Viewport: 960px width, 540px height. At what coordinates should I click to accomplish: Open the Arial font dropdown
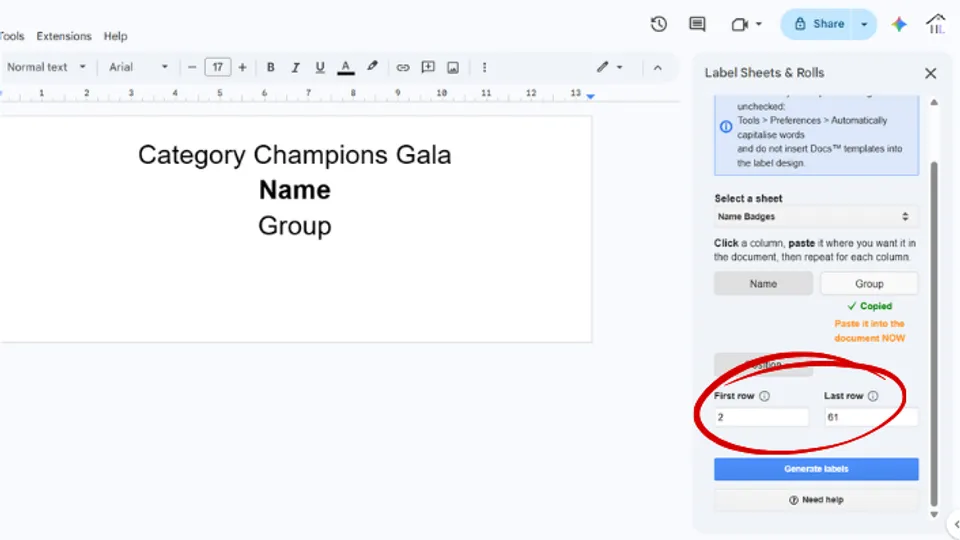point(138,67)
